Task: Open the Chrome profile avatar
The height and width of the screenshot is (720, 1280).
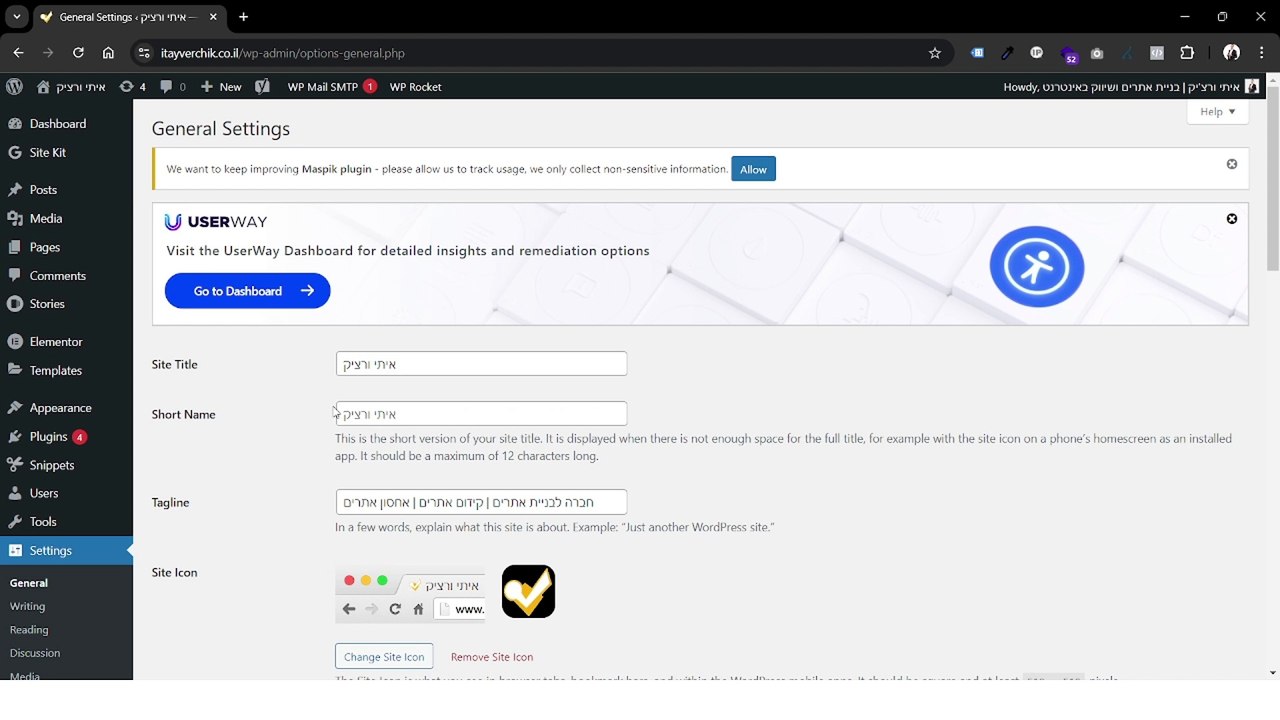Action: pyautogui.click(x=1231, y=53)
